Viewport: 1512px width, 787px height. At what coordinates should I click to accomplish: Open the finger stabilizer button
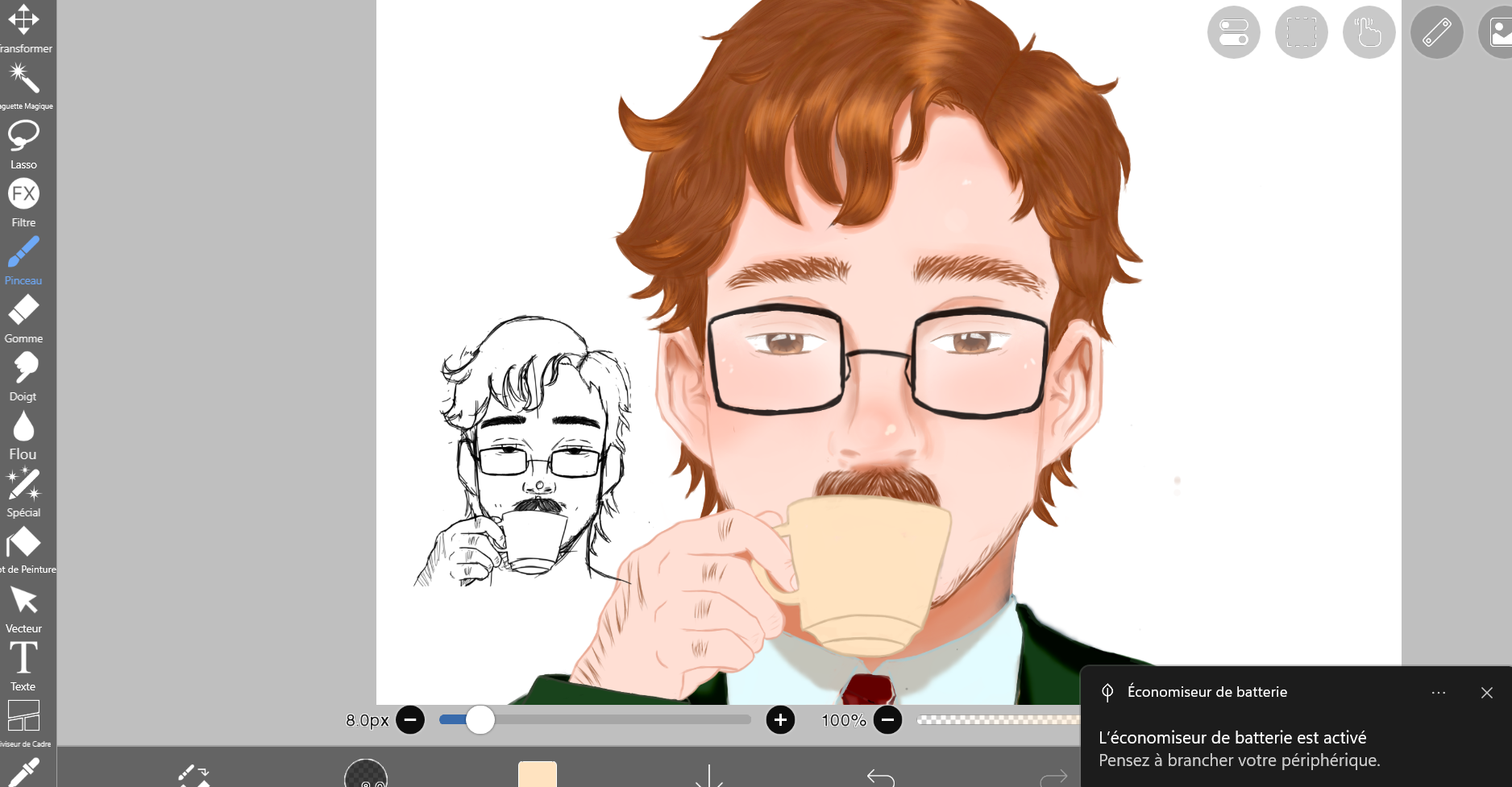coord(1369,32)
